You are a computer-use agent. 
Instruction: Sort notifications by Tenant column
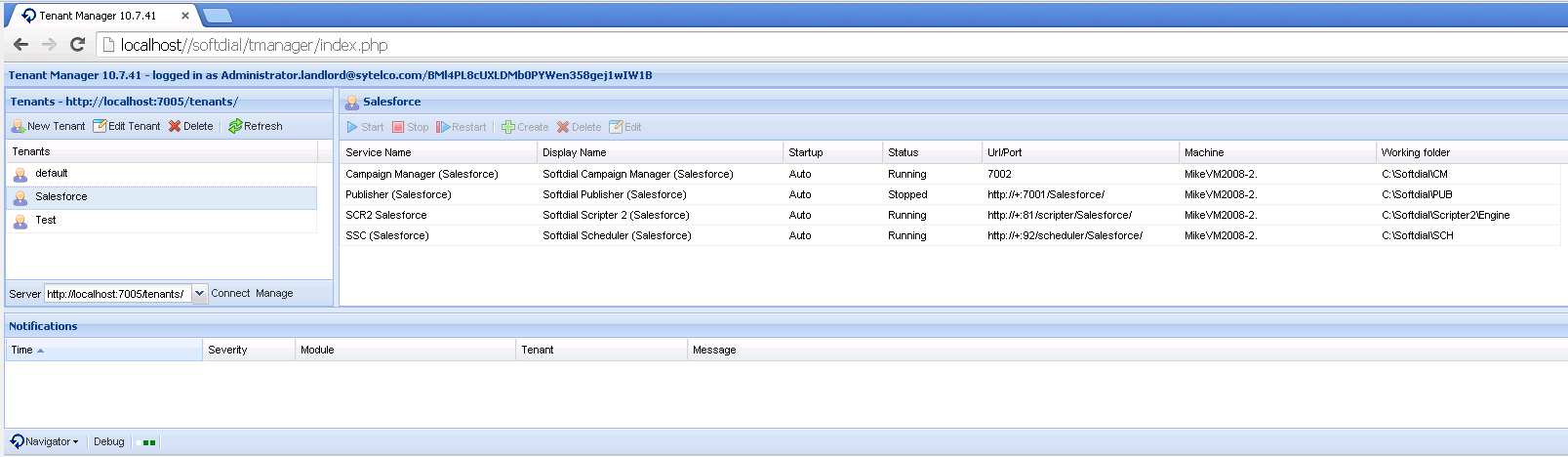(x=601, y=350)
